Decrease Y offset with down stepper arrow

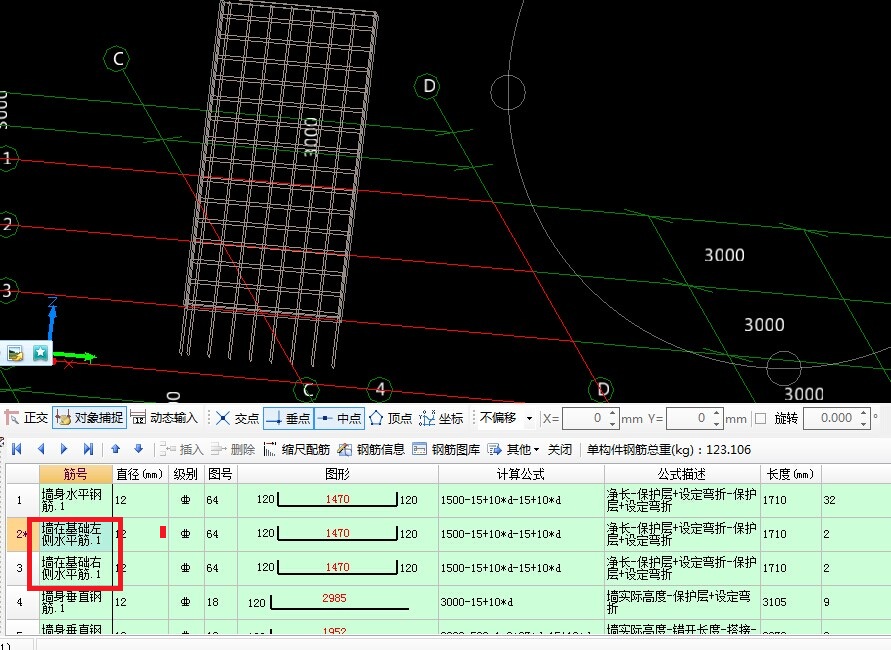tap(717, 424)
